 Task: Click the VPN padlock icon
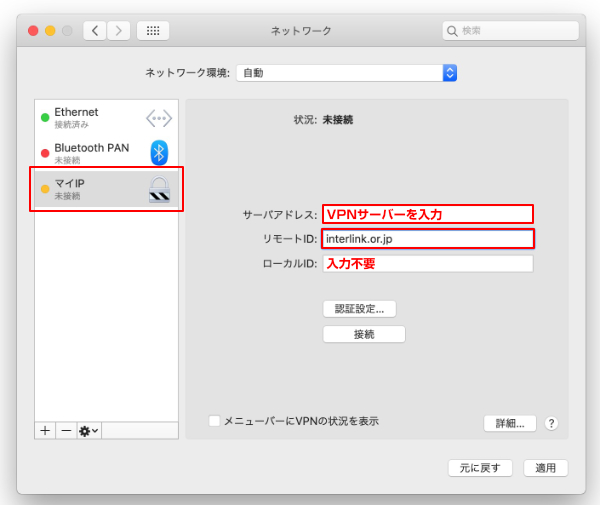coord(159,189)
